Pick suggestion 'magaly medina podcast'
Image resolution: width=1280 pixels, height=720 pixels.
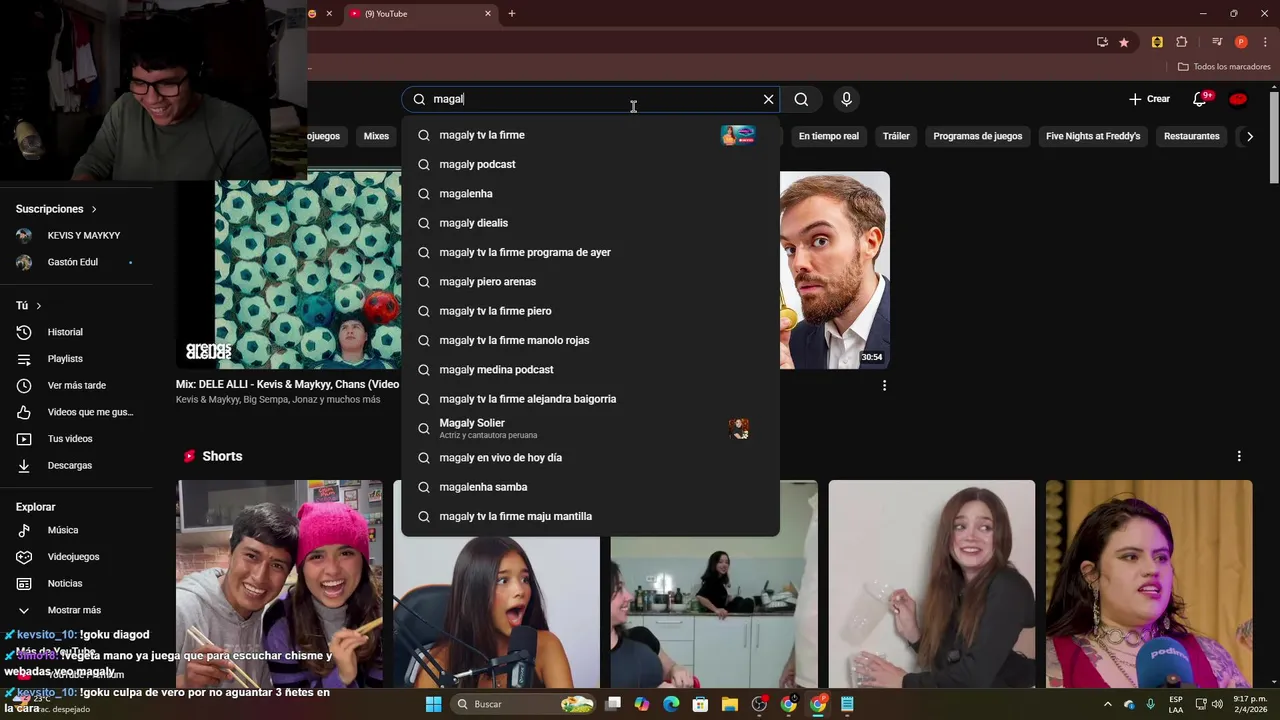pos(590,370)
